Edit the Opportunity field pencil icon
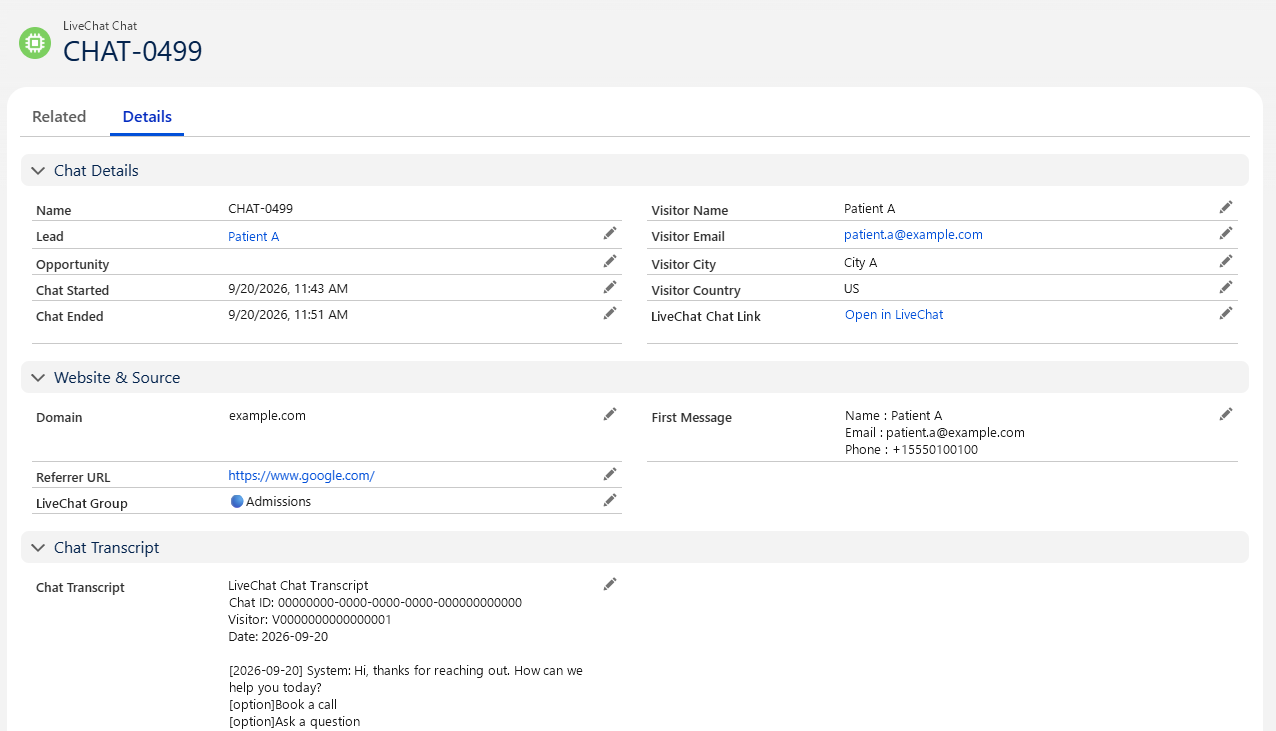 pyautogui.click(x=610, y=261)
